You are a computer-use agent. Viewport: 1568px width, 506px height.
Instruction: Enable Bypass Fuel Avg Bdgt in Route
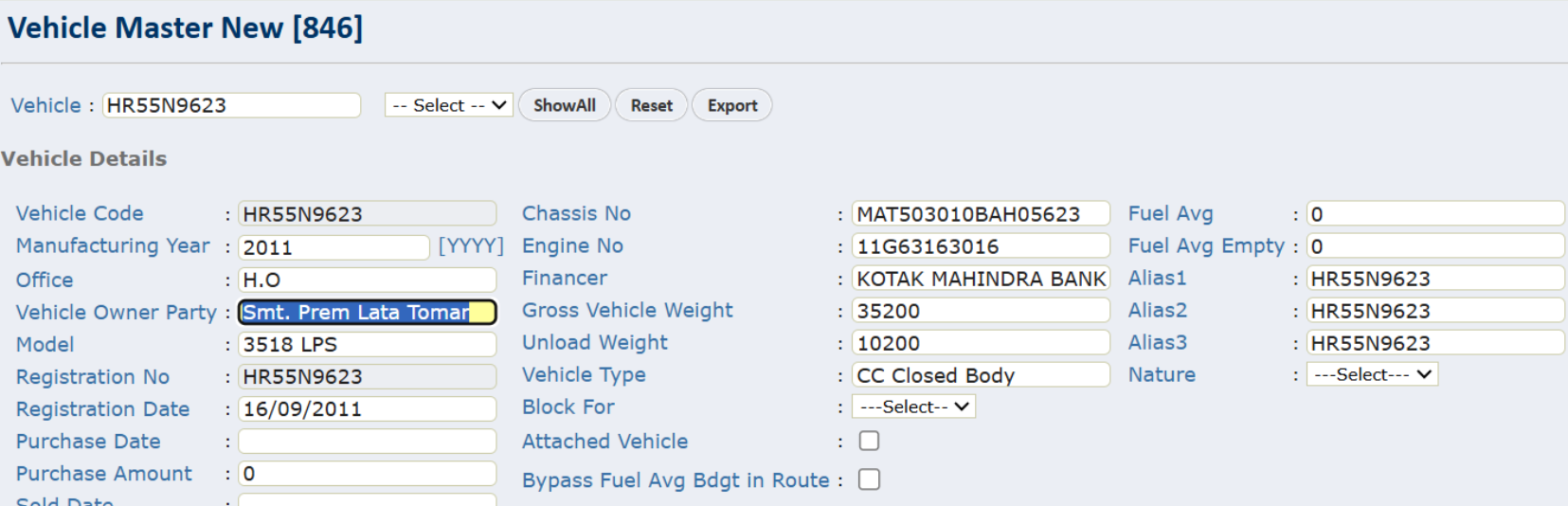coord(869,479)
